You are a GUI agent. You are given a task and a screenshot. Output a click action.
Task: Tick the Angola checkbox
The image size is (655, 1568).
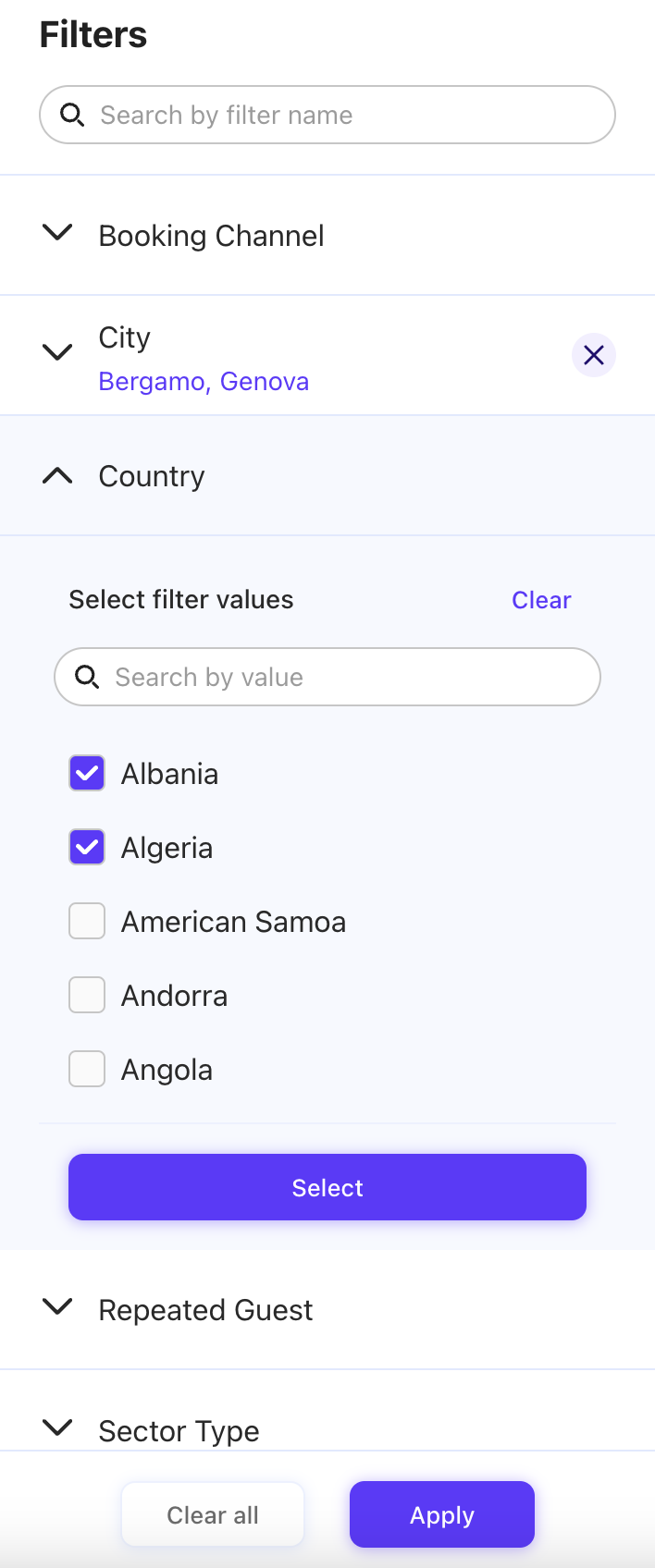pyautogui.click(x=87, y=1069)
